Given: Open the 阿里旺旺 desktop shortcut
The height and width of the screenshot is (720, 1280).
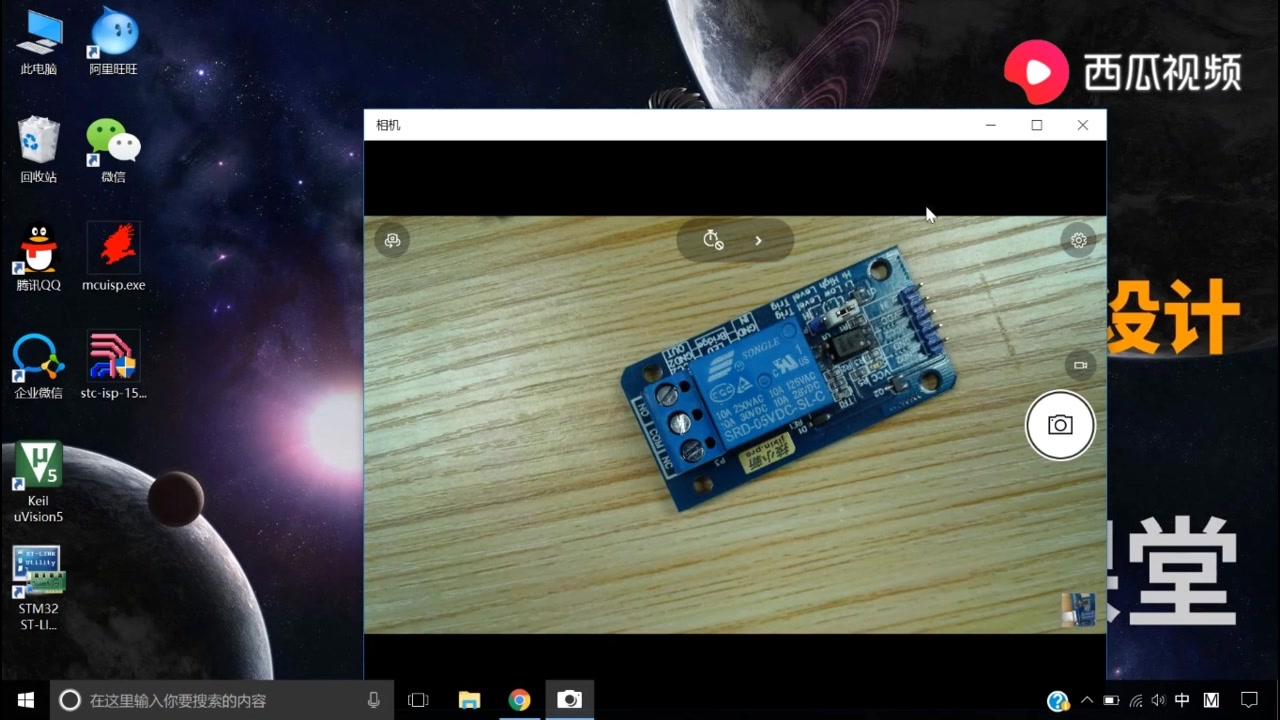Looking at the screenshot, I should pos(113,43).
